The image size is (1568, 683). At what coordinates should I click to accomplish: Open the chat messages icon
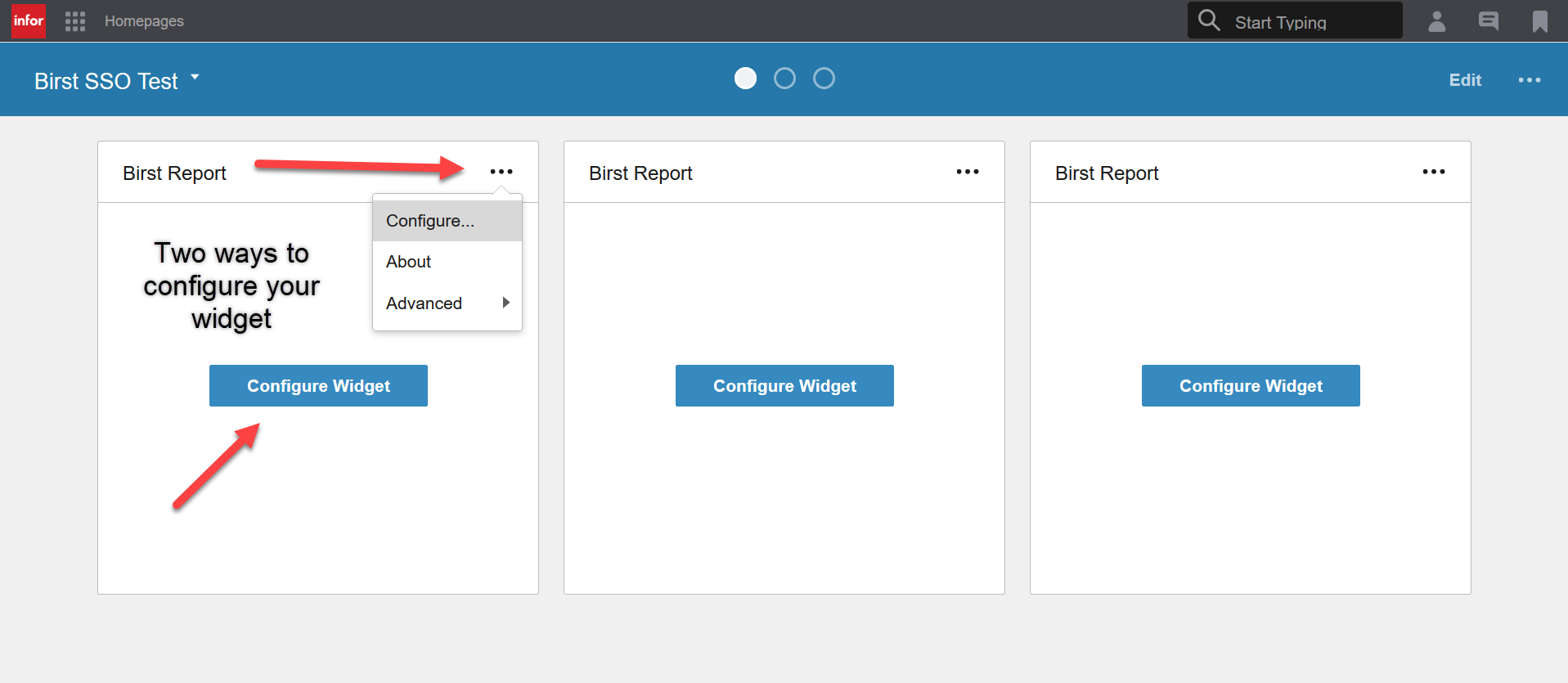pyautogui.click(x=1489, y=21)
